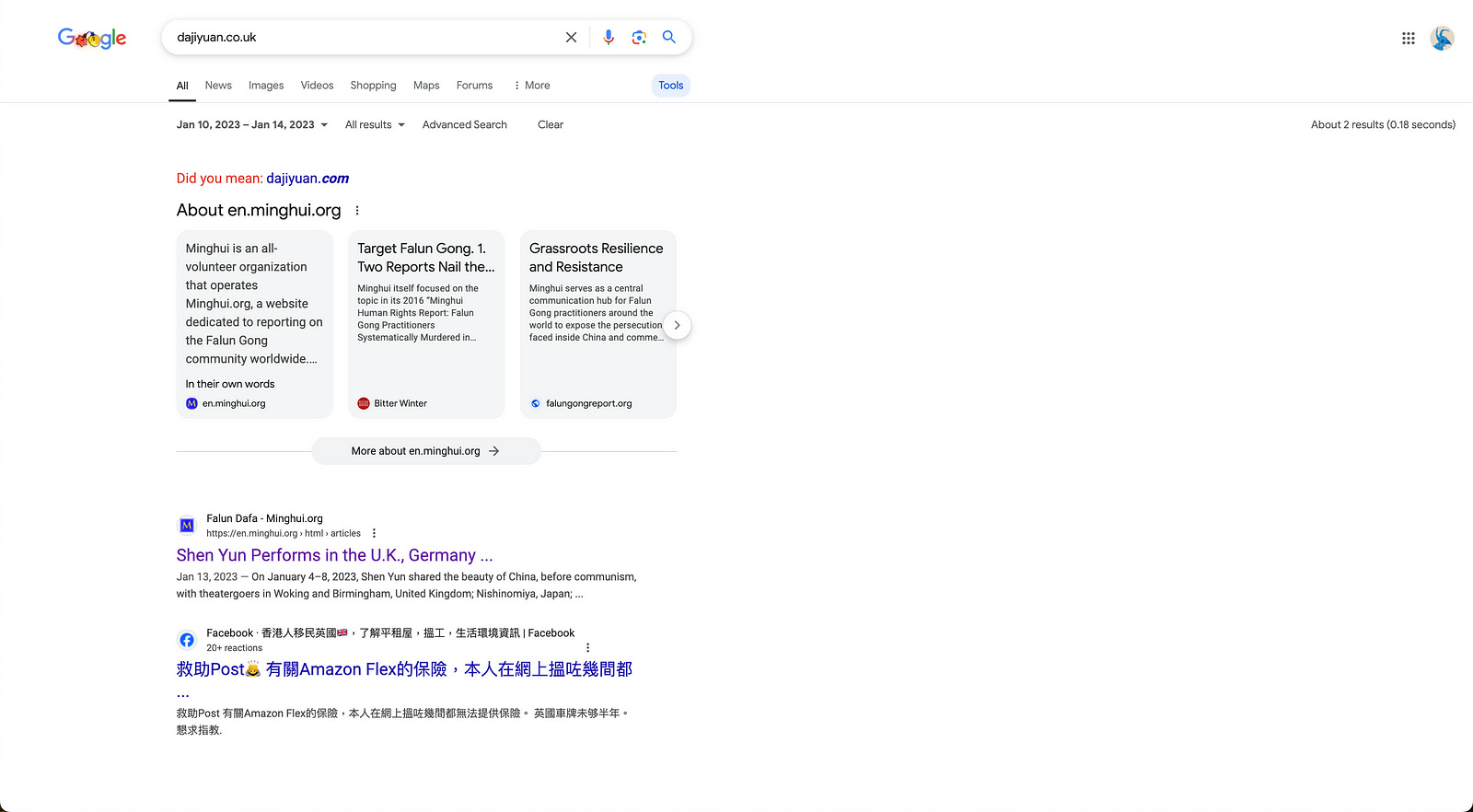
Task: Open the Minghui all-volunteer organization card
Action: [254, 324]
